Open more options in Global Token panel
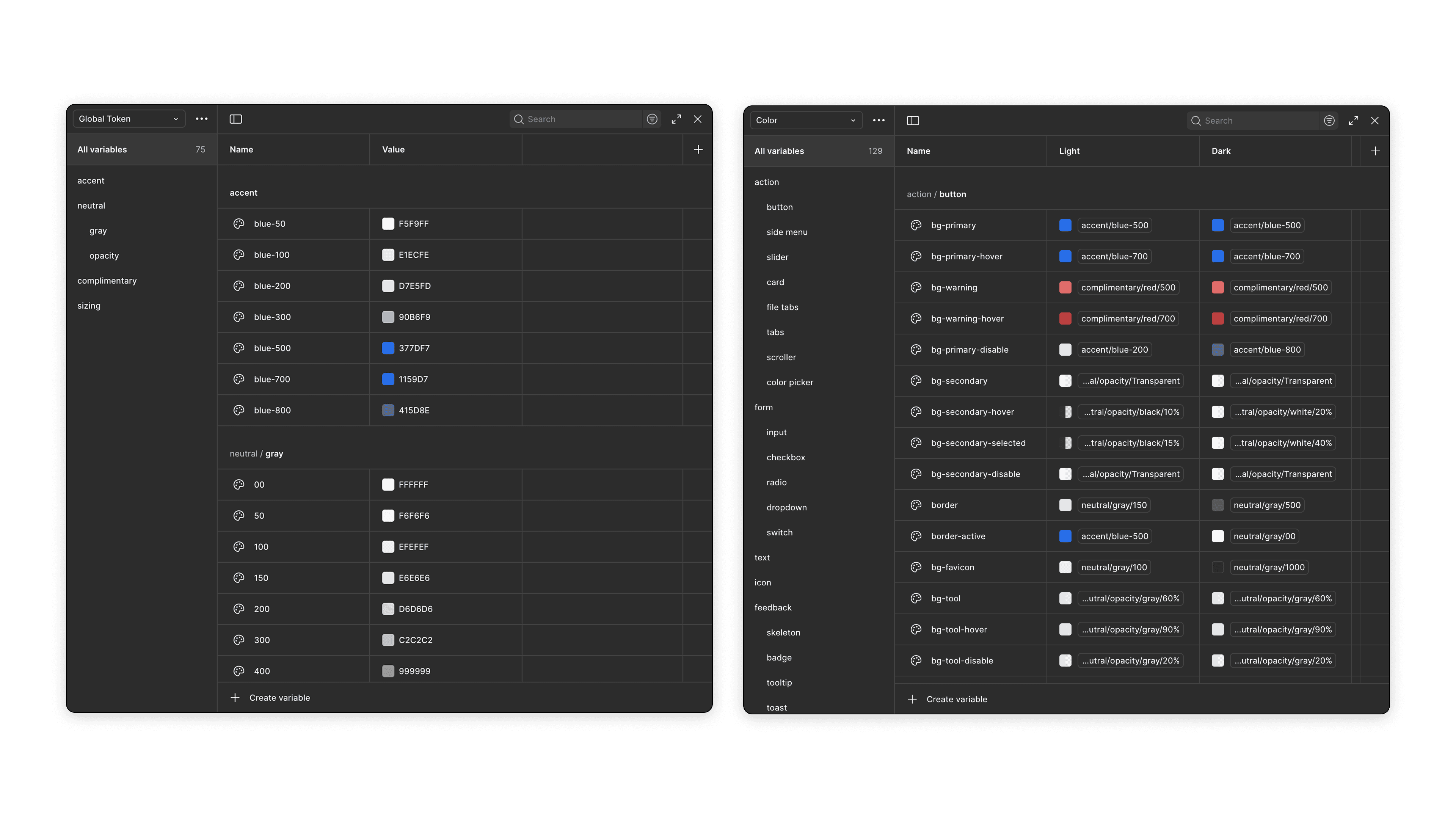Image resolution: width=1456 pixels, height=819 pixels. click(202, 119)
